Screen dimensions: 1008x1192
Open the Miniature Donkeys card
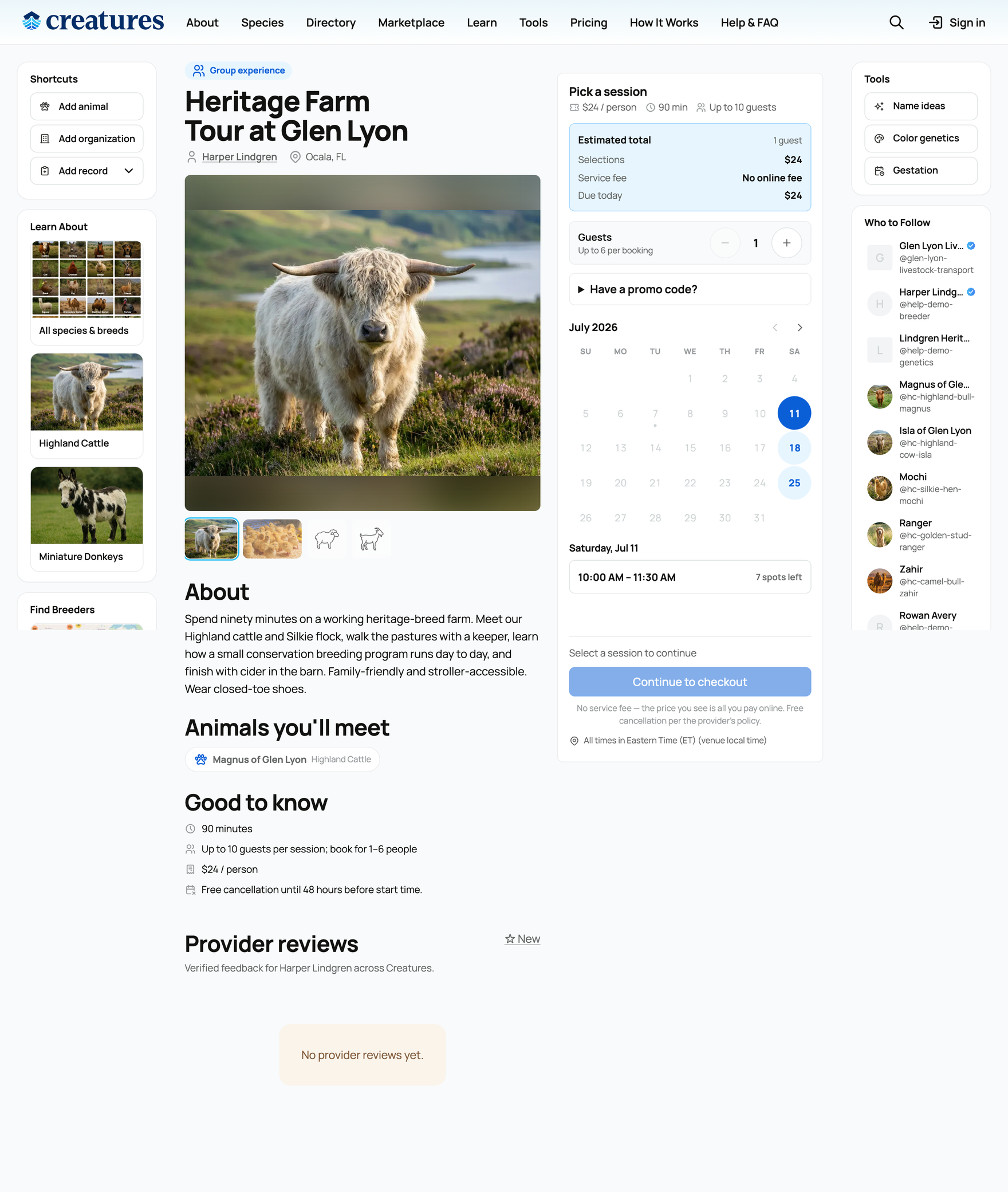pos(86,519)
